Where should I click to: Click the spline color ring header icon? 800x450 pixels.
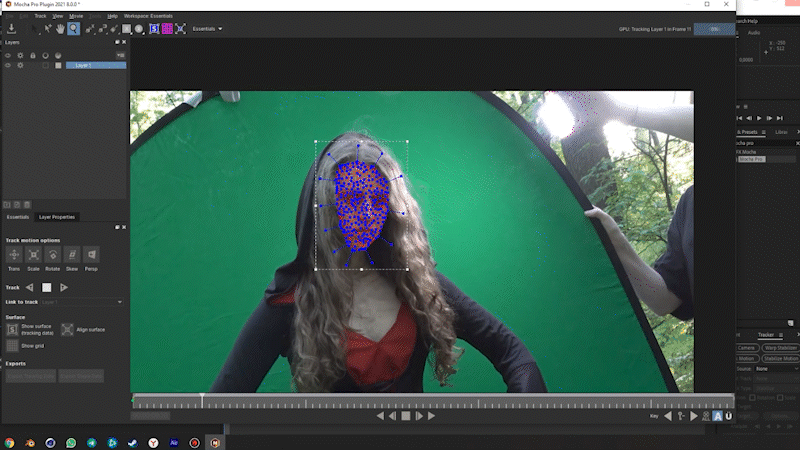[x=45, y=55]
